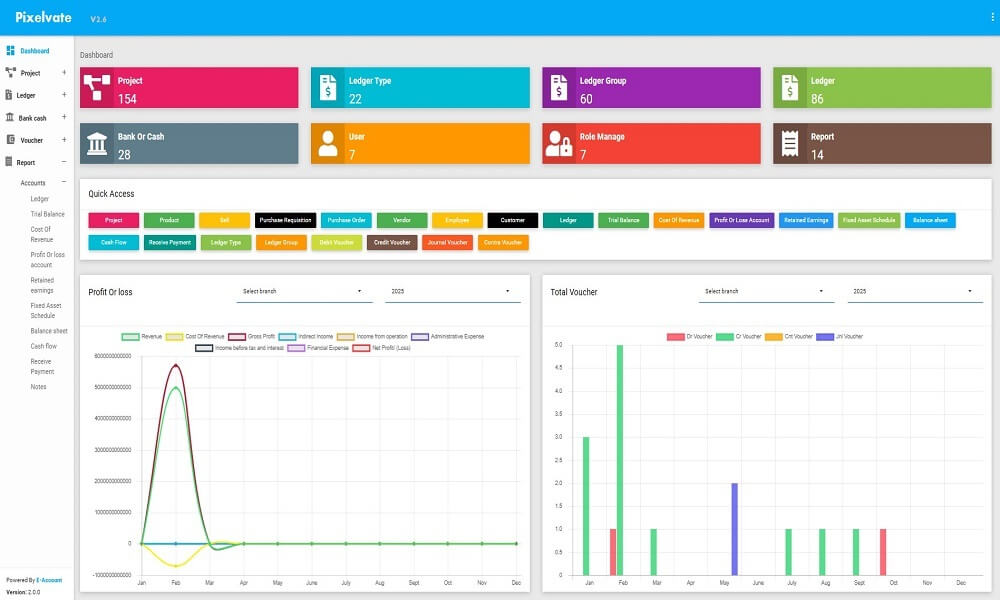Click the Dashboard breadcrumb label
The height and width of the screenshot is (600, 1000).
click(x=97, y=54)
